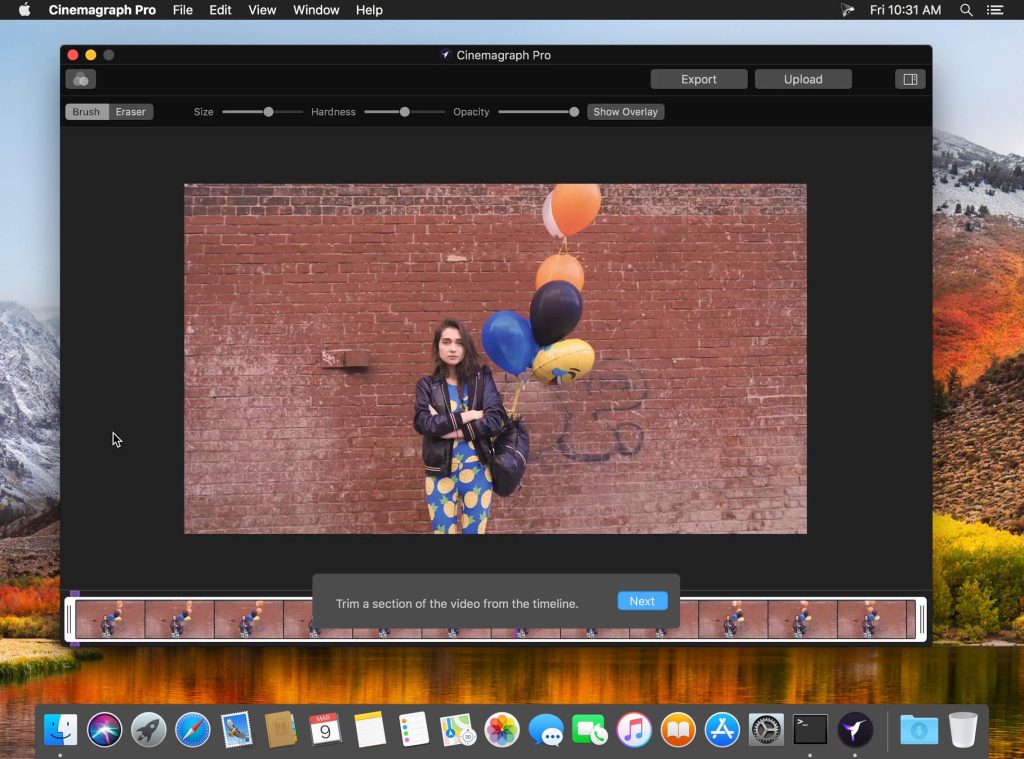Screen dimensions: 1024x759
Task: Open Photos from the Dock
Action: pyautogui.click(x=502, y=730)
